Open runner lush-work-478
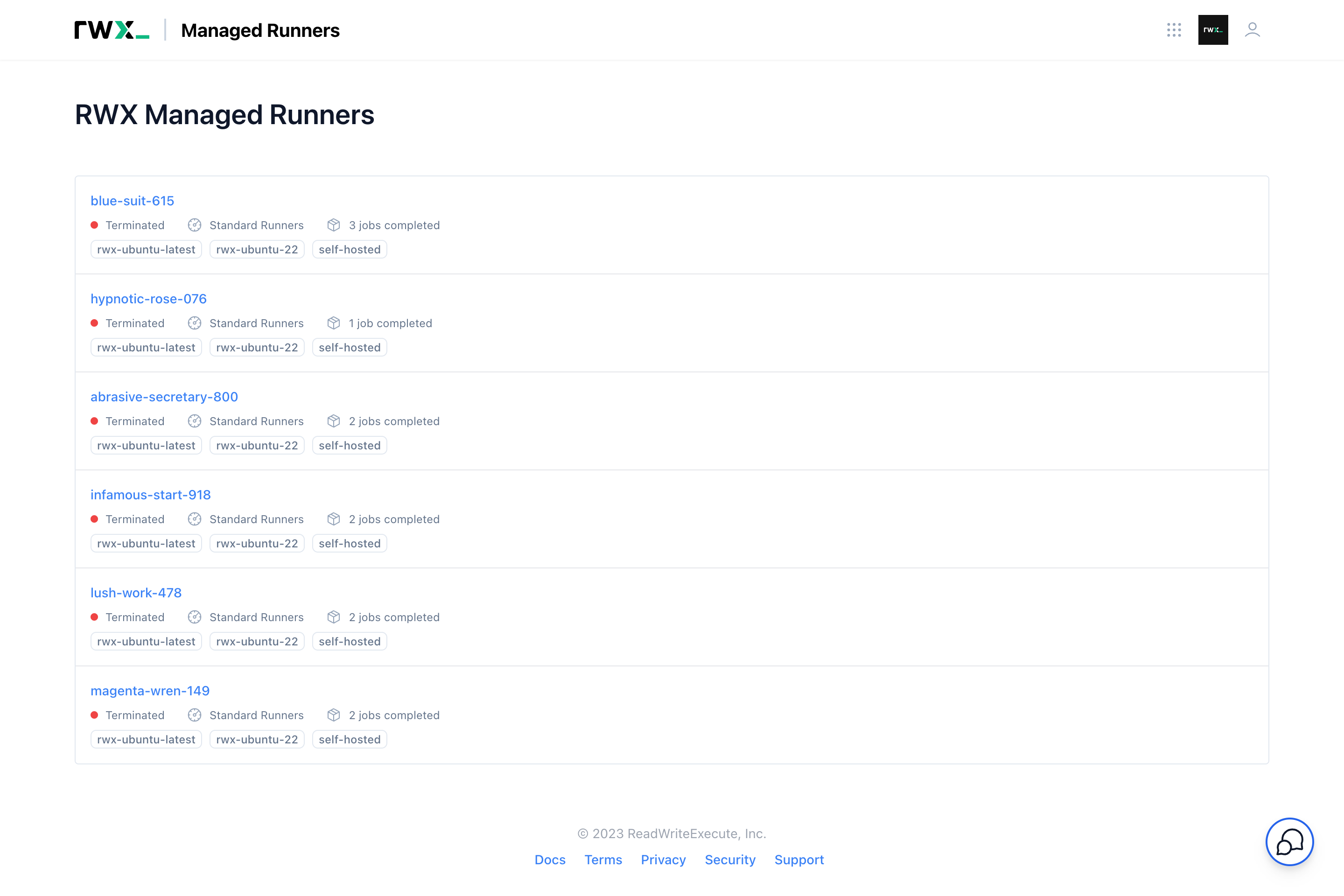The height and width of the screenshot is (896, 1344). tap(136, 593)
